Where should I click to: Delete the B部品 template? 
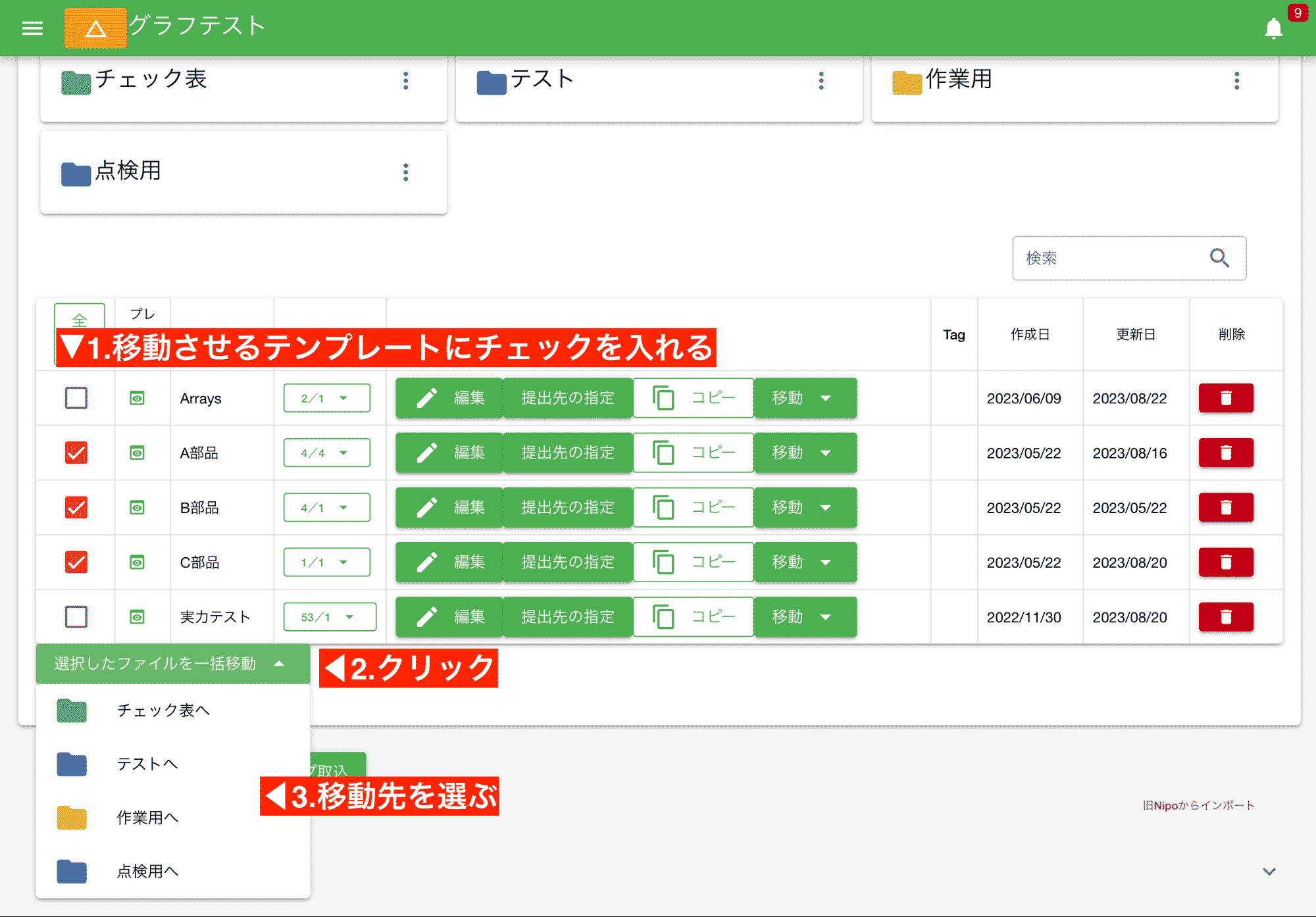pos(1226,507)
